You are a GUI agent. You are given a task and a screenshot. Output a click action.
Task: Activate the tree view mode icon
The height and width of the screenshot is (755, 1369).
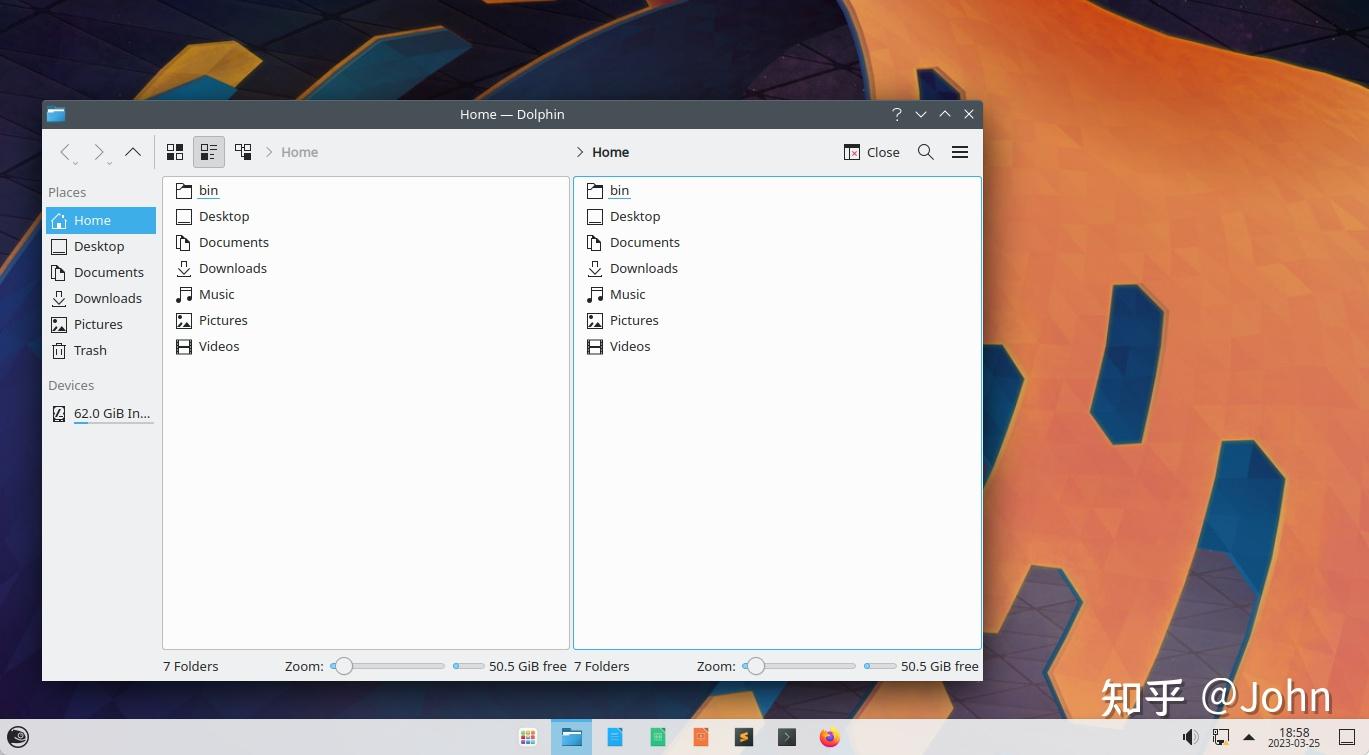pyautogui.click(x=242, y=151)
